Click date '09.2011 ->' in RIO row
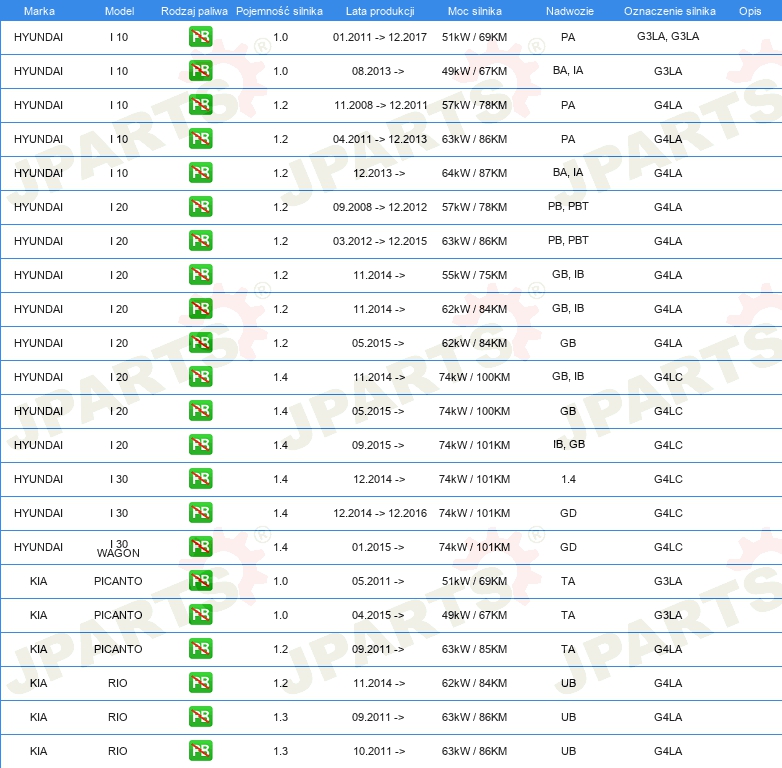Screen dimensions: 782x768 pyautogui.click(x=378, y=717)
